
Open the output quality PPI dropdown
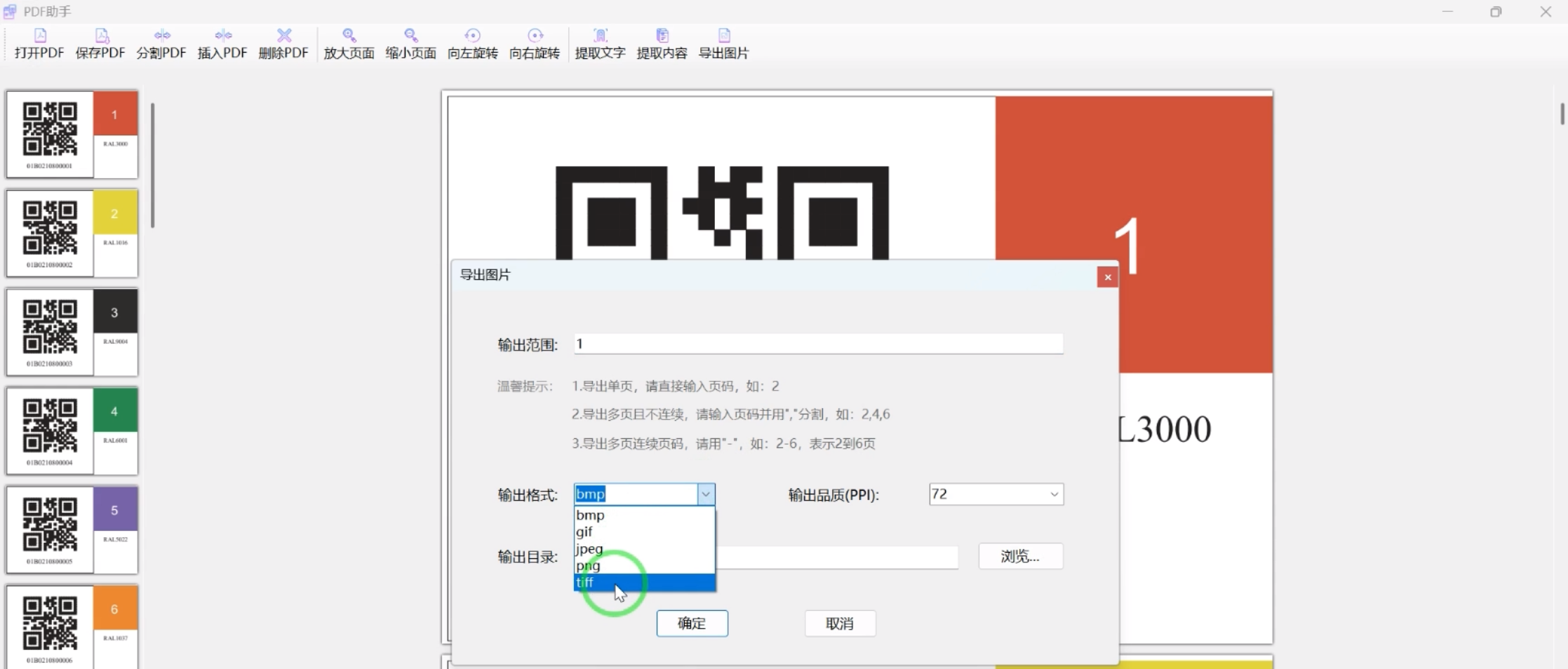pos(1054,494)
